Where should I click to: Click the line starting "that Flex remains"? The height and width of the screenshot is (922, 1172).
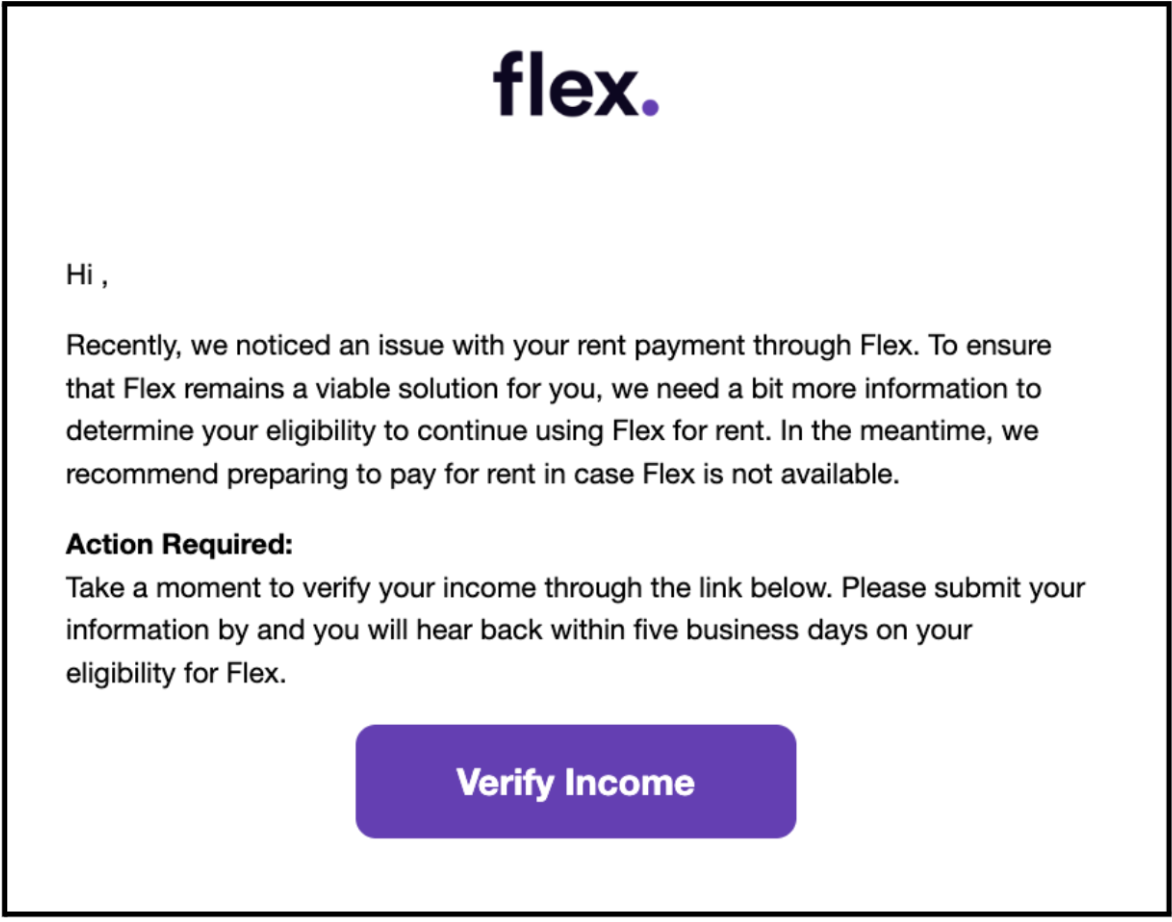click(553, 389)
